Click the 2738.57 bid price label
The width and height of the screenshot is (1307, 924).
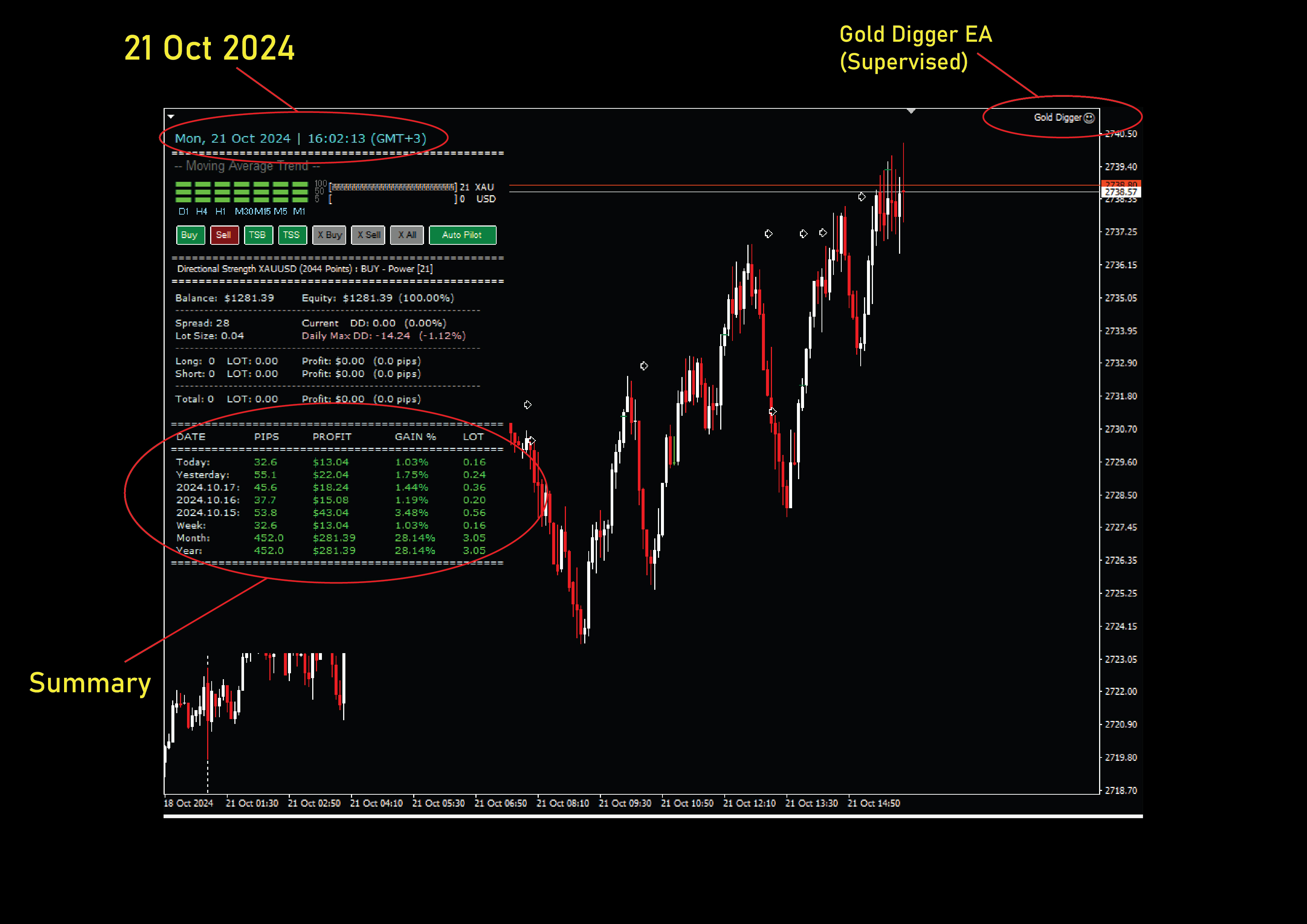click(1121, 192)
